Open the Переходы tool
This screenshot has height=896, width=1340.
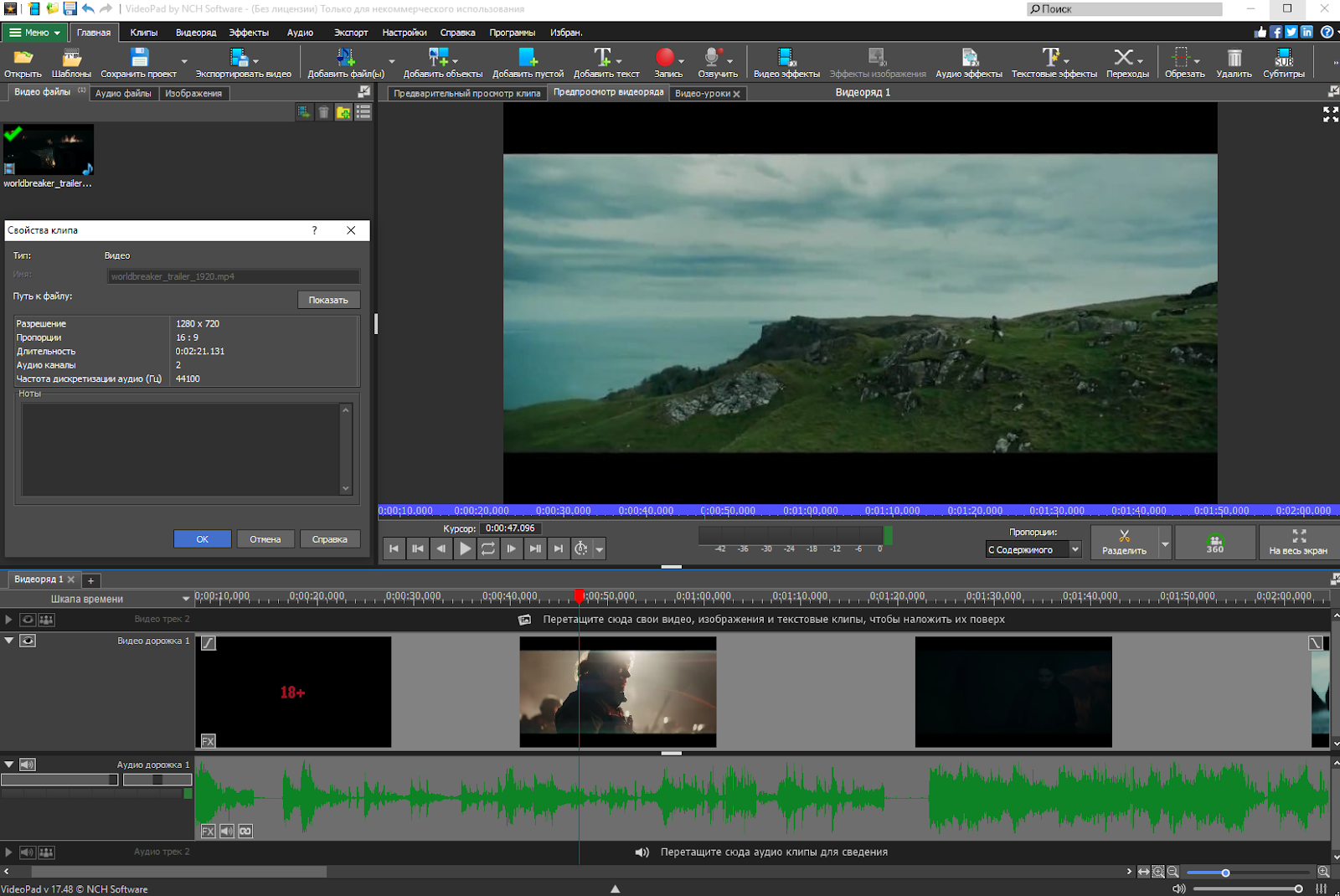coord(1126,62)
